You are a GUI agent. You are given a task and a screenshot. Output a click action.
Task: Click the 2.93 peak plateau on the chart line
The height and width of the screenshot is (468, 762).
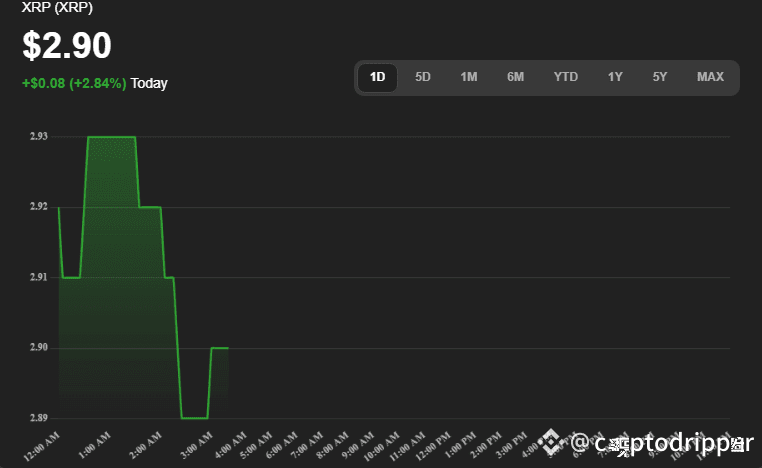point(111,137)
